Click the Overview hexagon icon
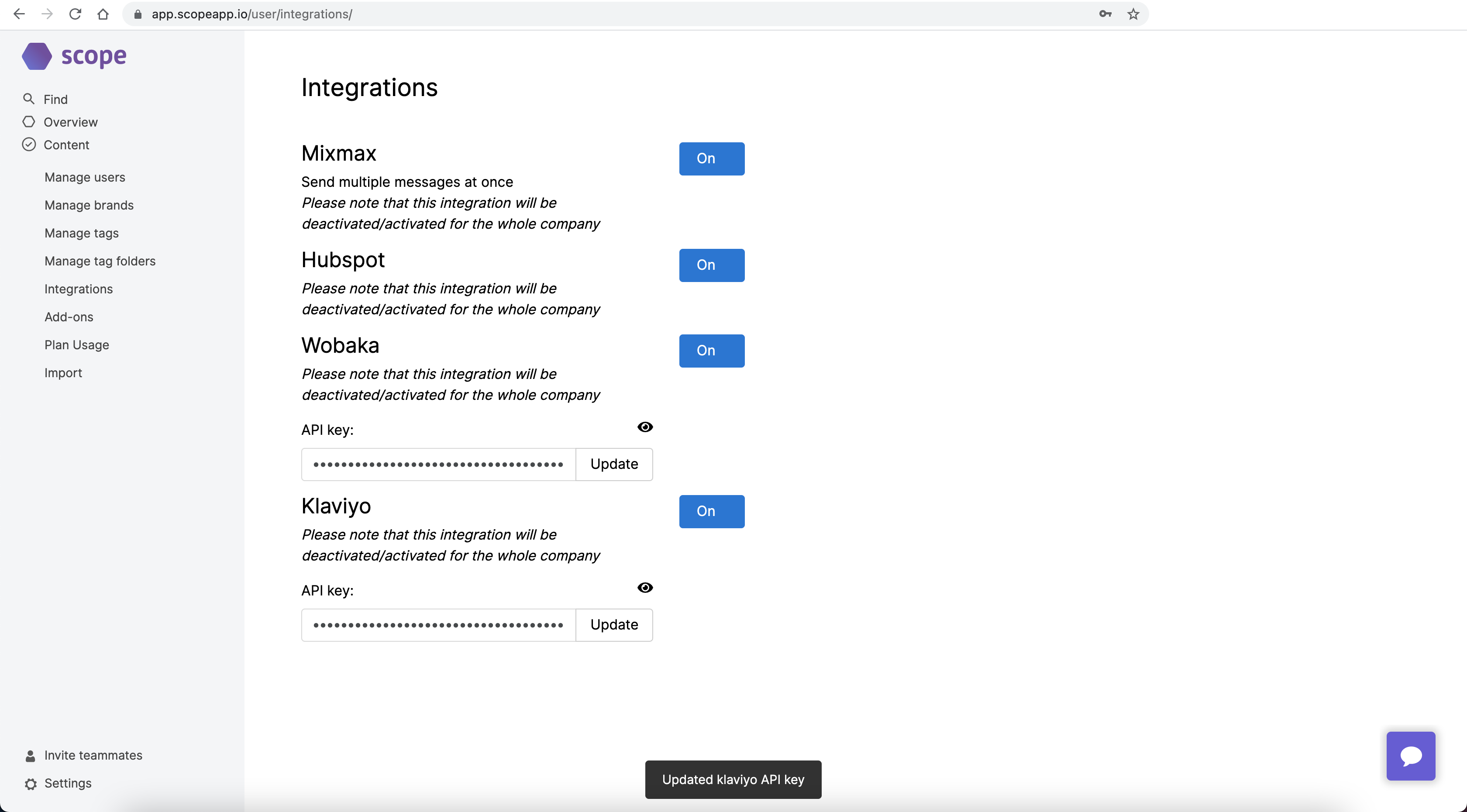 (x=28, y=121)
